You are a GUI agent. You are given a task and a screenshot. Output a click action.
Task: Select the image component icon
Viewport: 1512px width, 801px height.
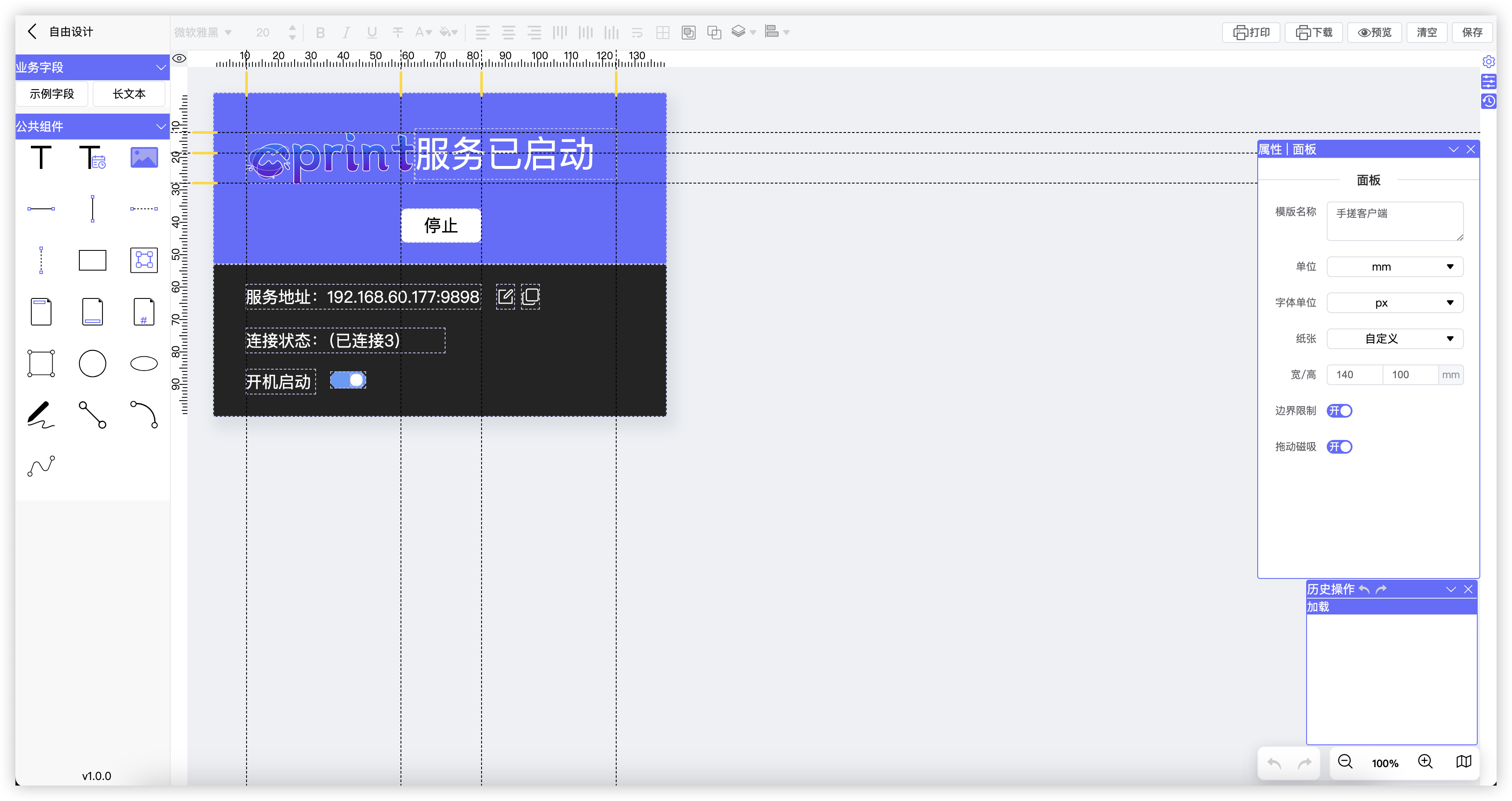click(144, 157)
